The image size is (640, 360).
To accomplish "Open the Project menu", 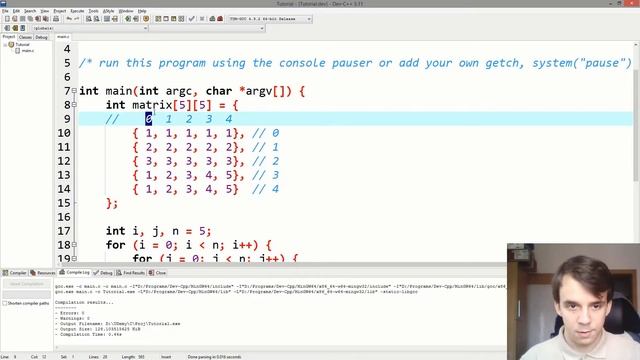I will click(60, 11).
